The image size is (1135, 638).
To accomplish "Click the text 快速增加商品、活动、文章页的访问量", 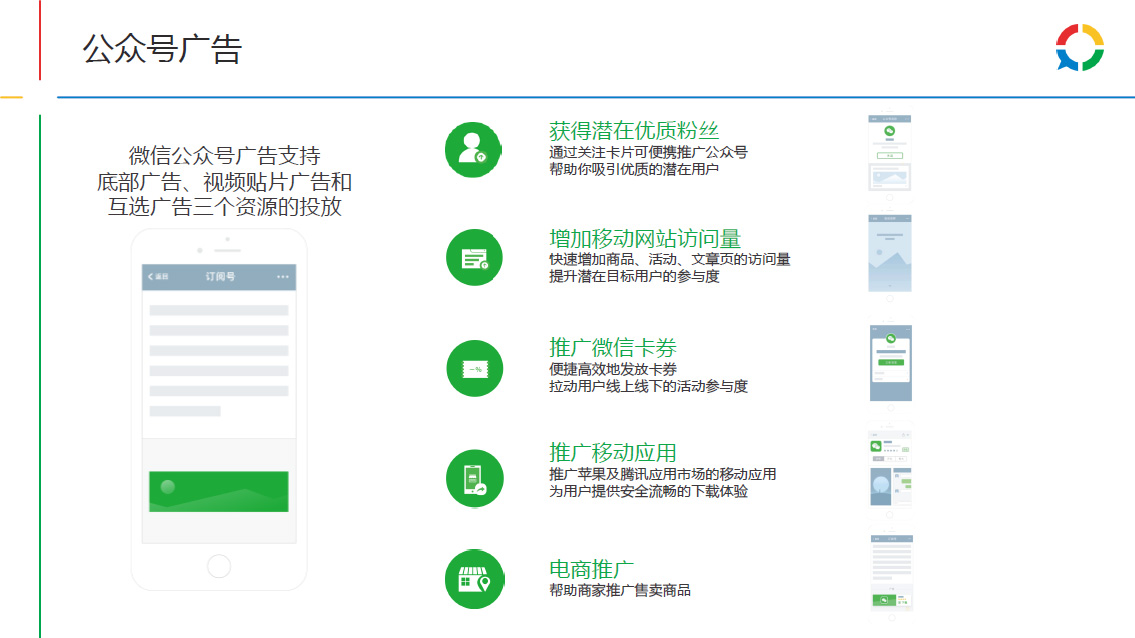I will (x=670, y=260).
